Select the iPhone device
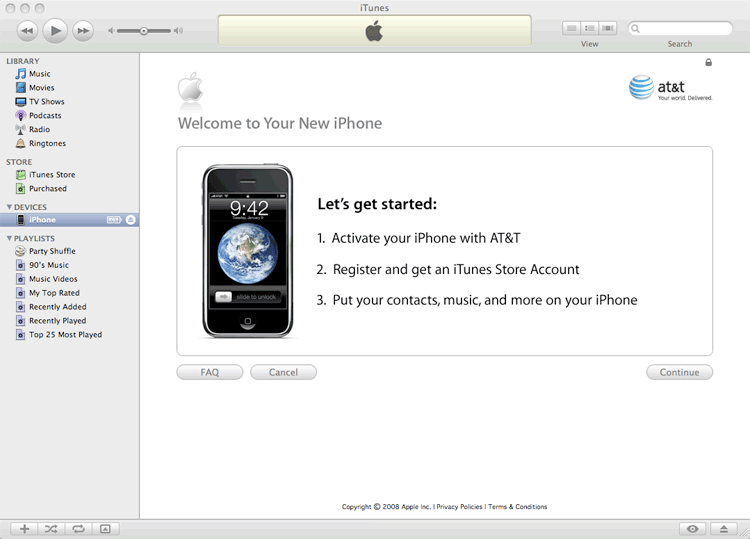 [69, 220]
